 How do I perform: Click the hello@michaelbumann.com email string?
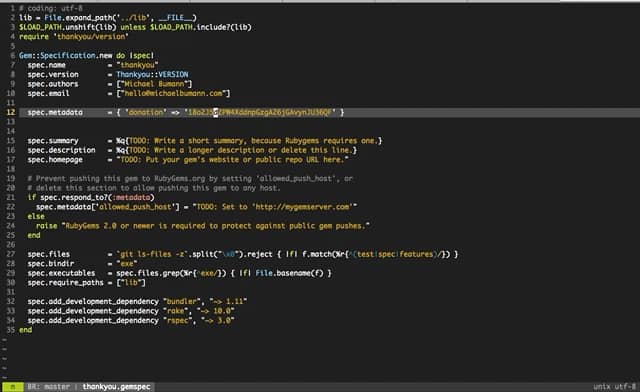point(173,94)
